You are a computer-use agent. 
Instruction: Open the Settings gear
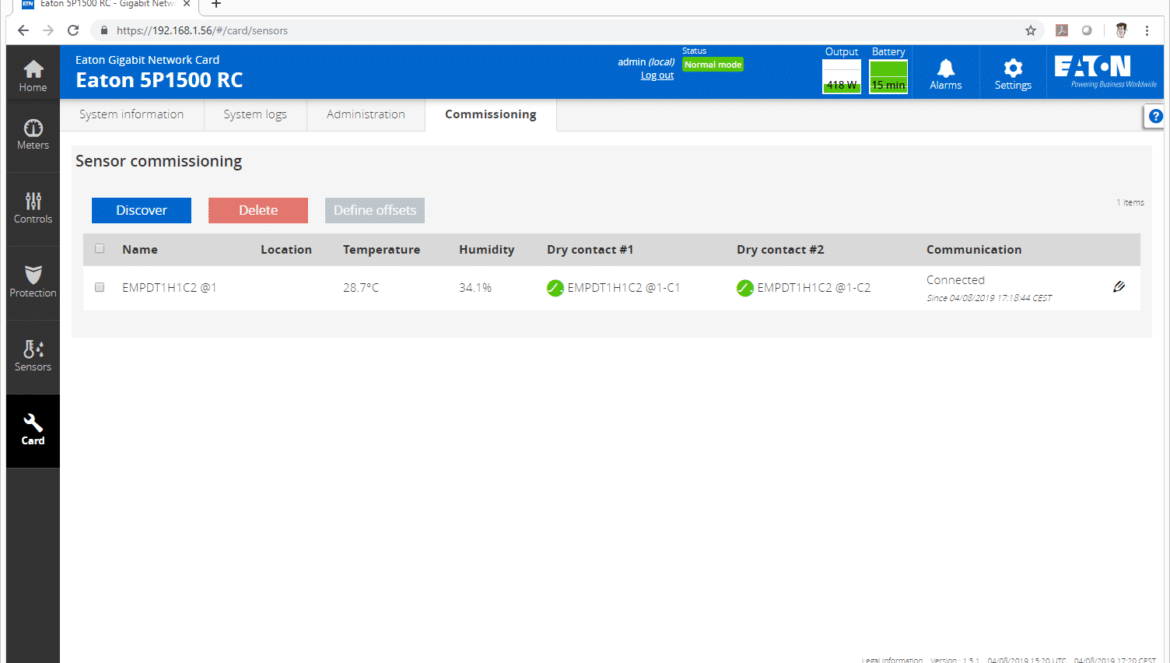tap(1013, 74)
